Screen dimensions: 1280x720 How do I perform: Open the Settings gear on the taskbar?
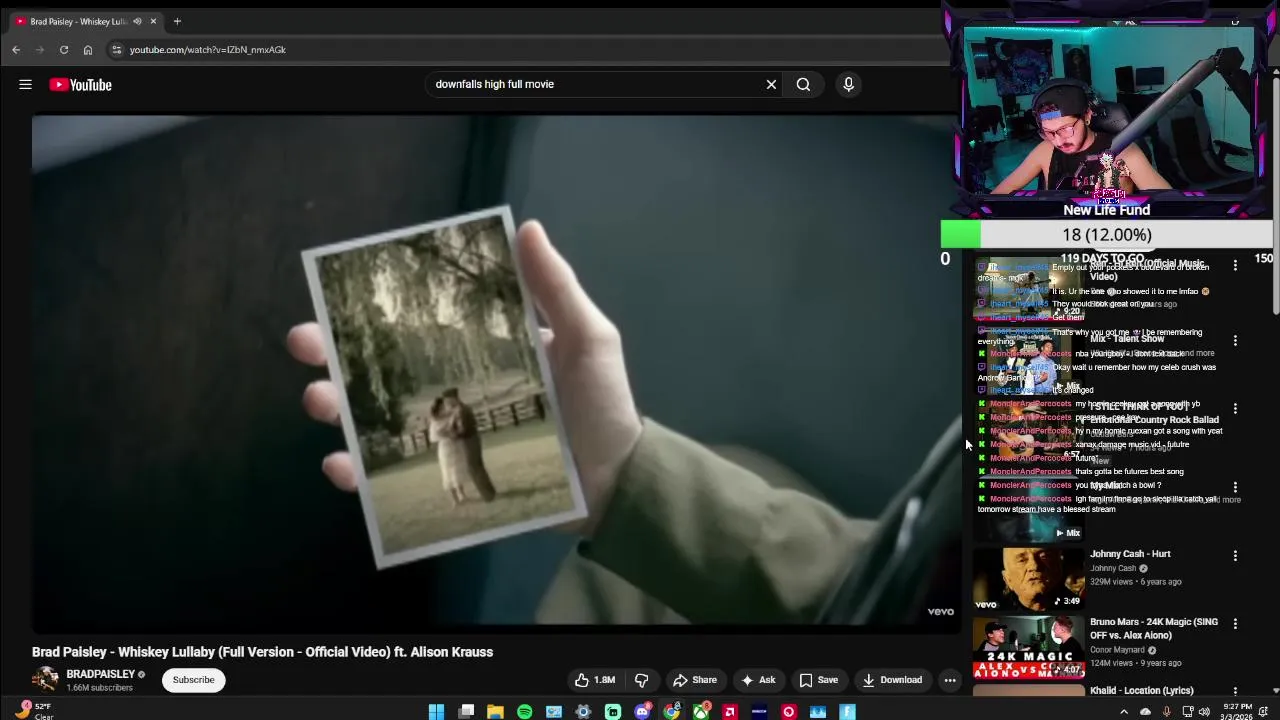[583, 712]
